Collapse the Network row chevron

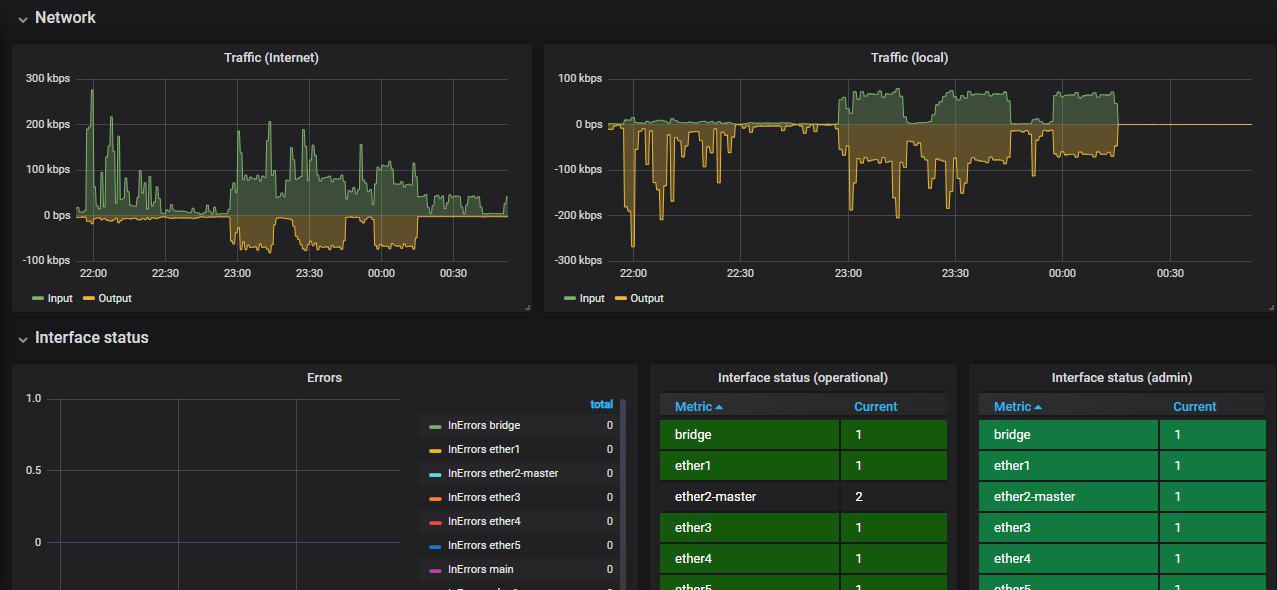(22, 19)
